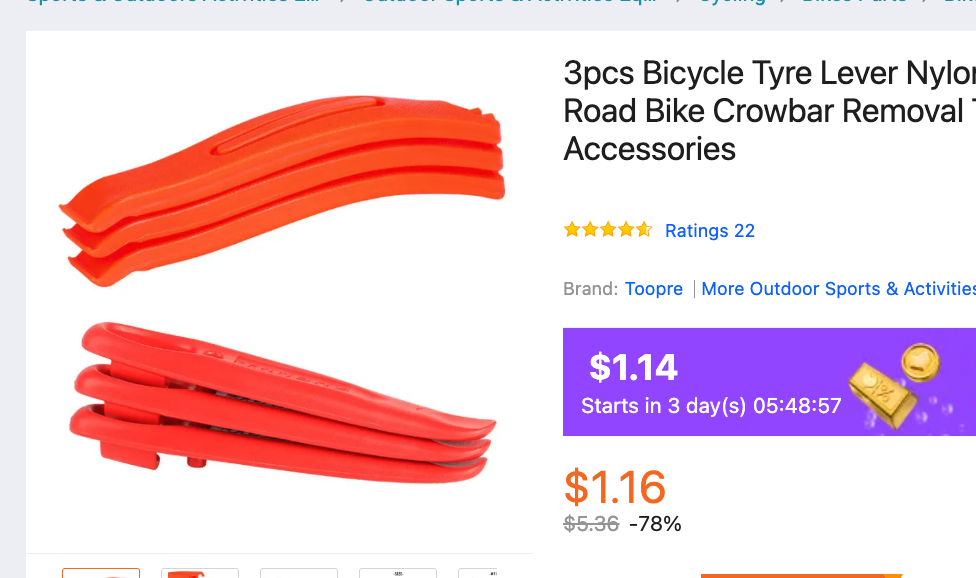
Task: Follow More Outdoor Sports & Activities link
Action: tap(838, 289)
